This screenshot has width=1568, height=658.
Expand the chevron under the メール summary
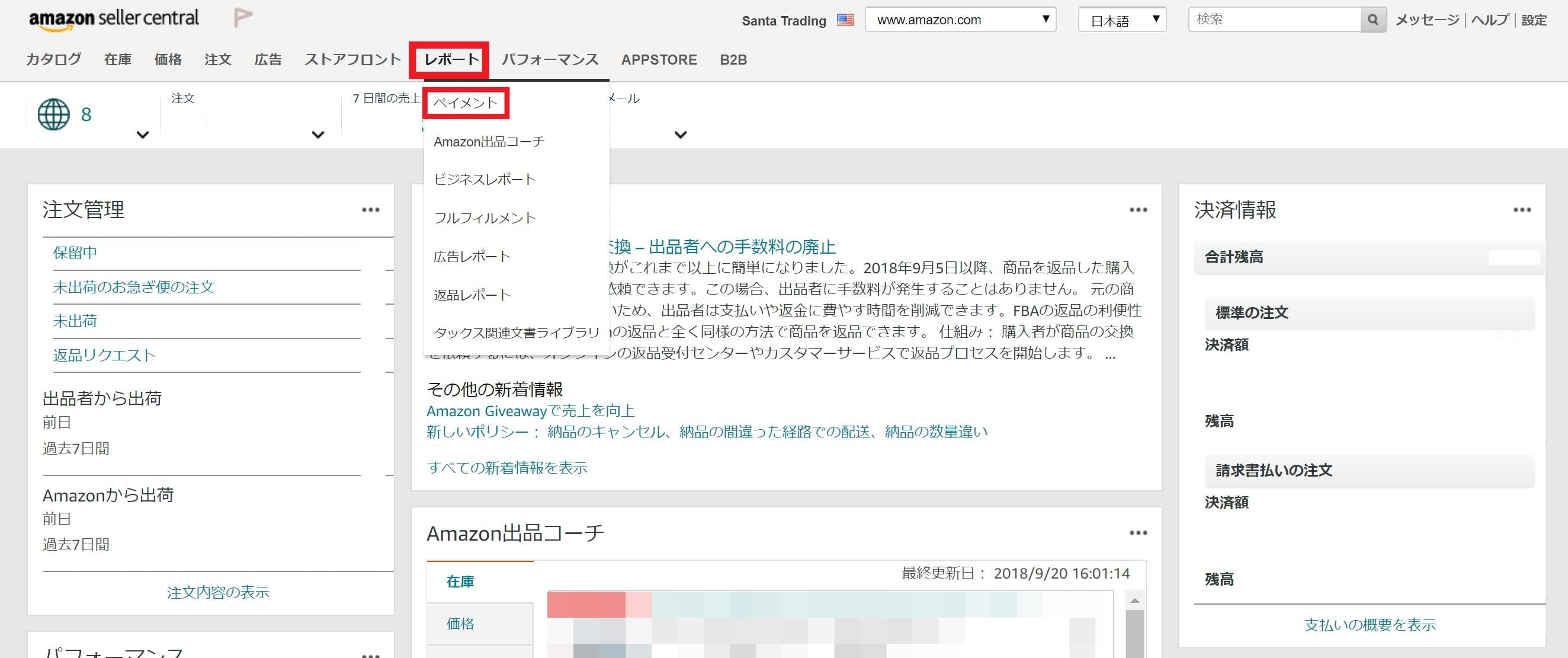681,135
